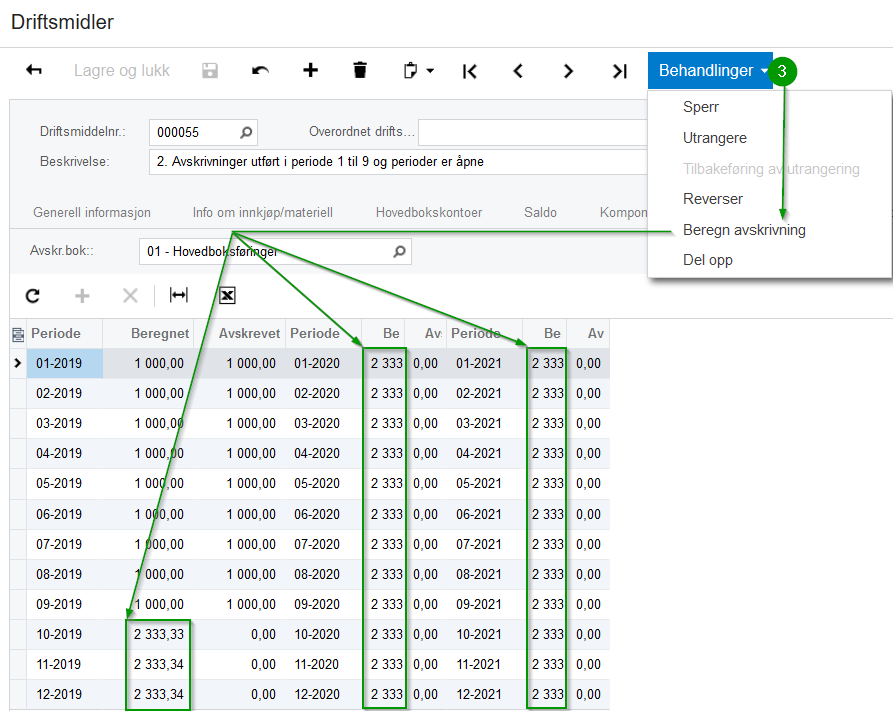This screenshot has height=711, width=893.
Task: Click the Beskrivelse text field
Action: [x=400, y=161]
